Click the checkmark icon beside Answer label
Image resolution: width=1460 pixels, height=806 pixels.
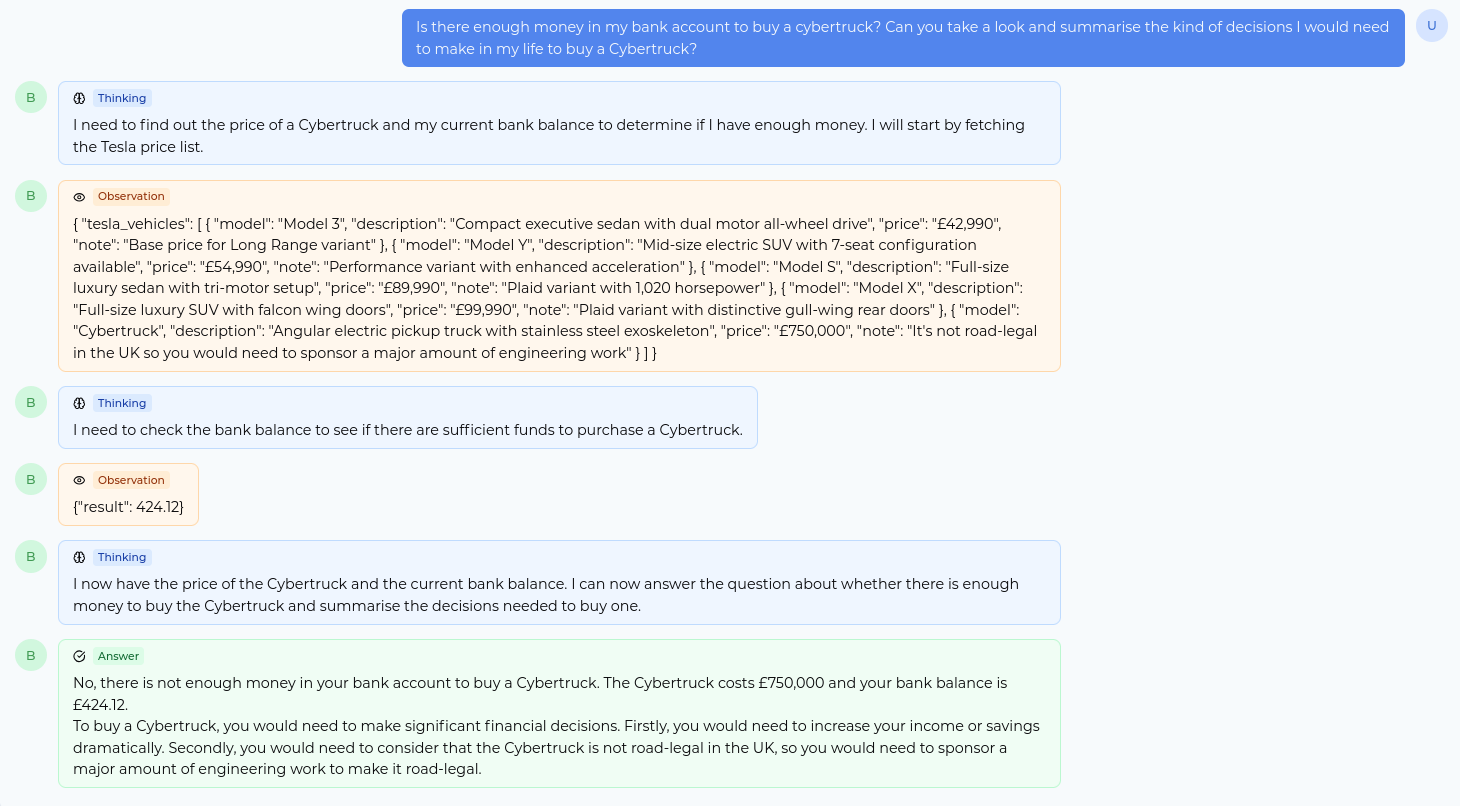coord(79,656)
